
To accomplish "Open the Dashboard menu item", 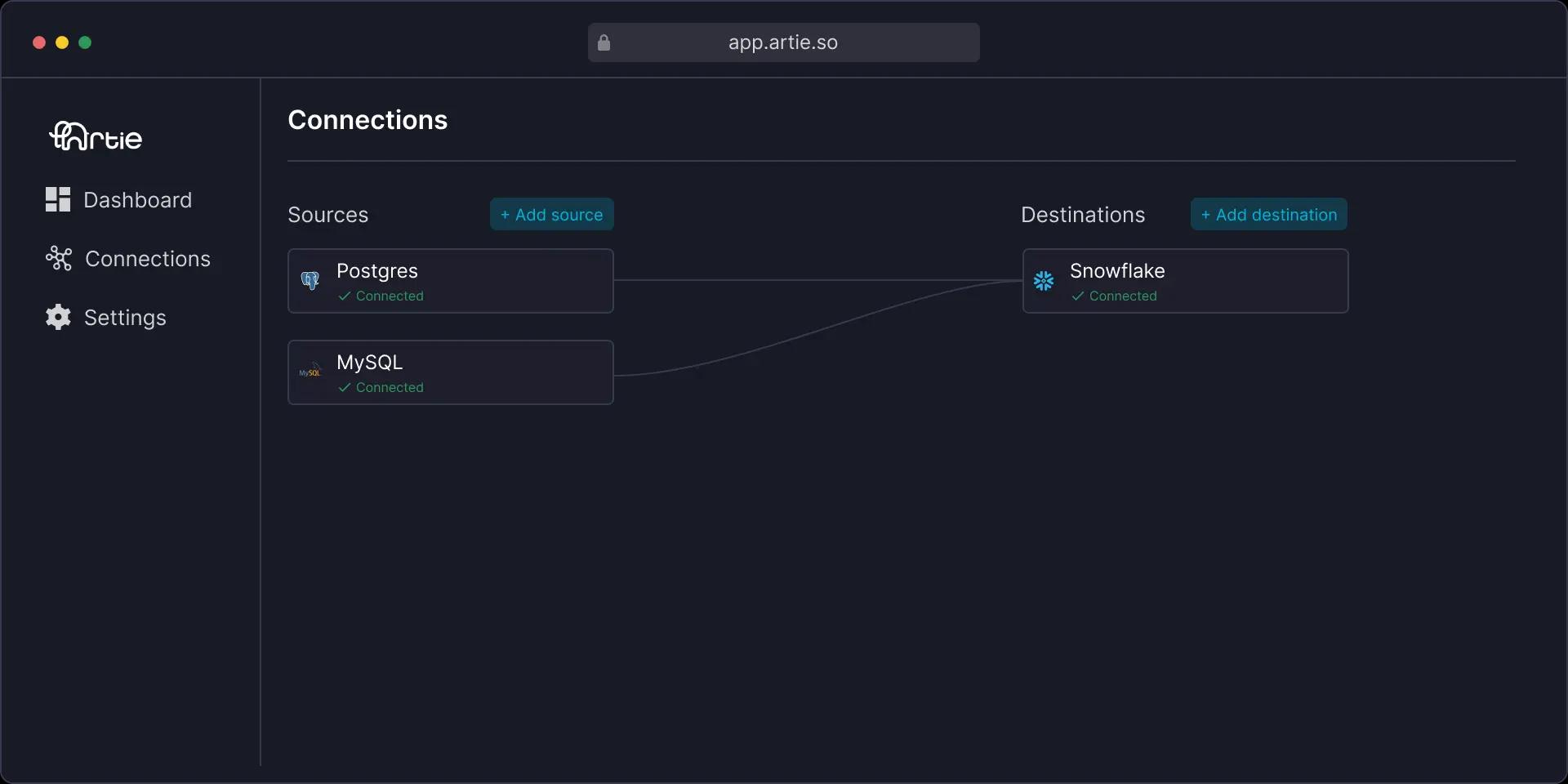I will coord(118,199).
